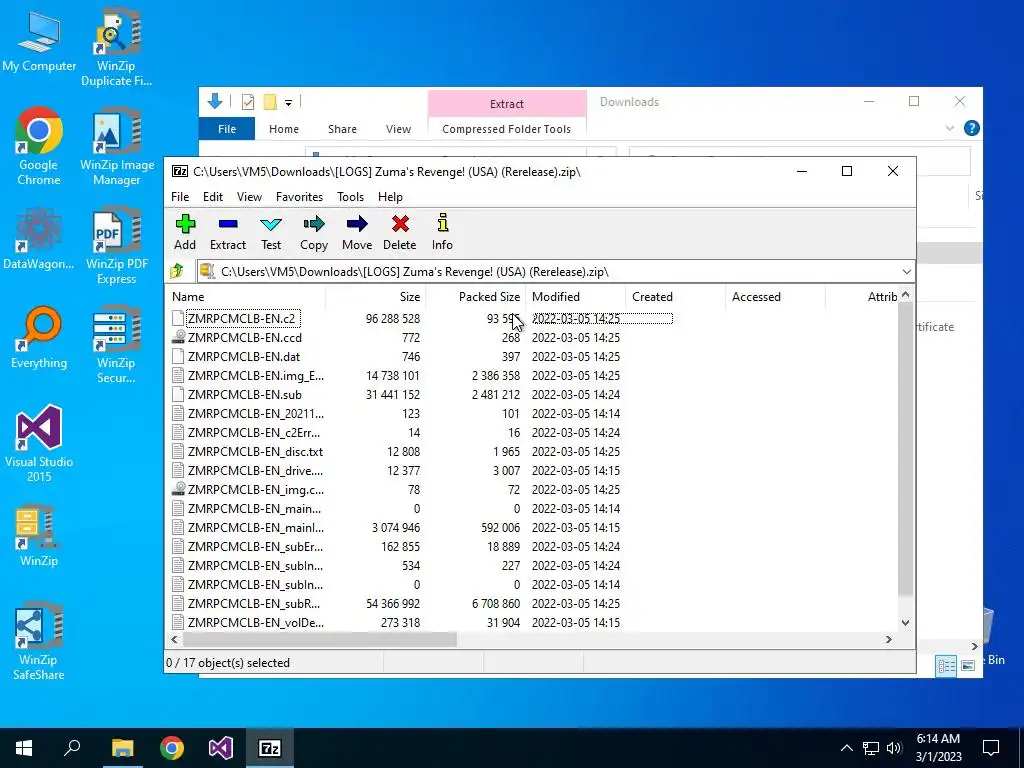Open the Edit menu in 7-Zip
Viewport: 1024px width, 768px height.
pos(213,197)
